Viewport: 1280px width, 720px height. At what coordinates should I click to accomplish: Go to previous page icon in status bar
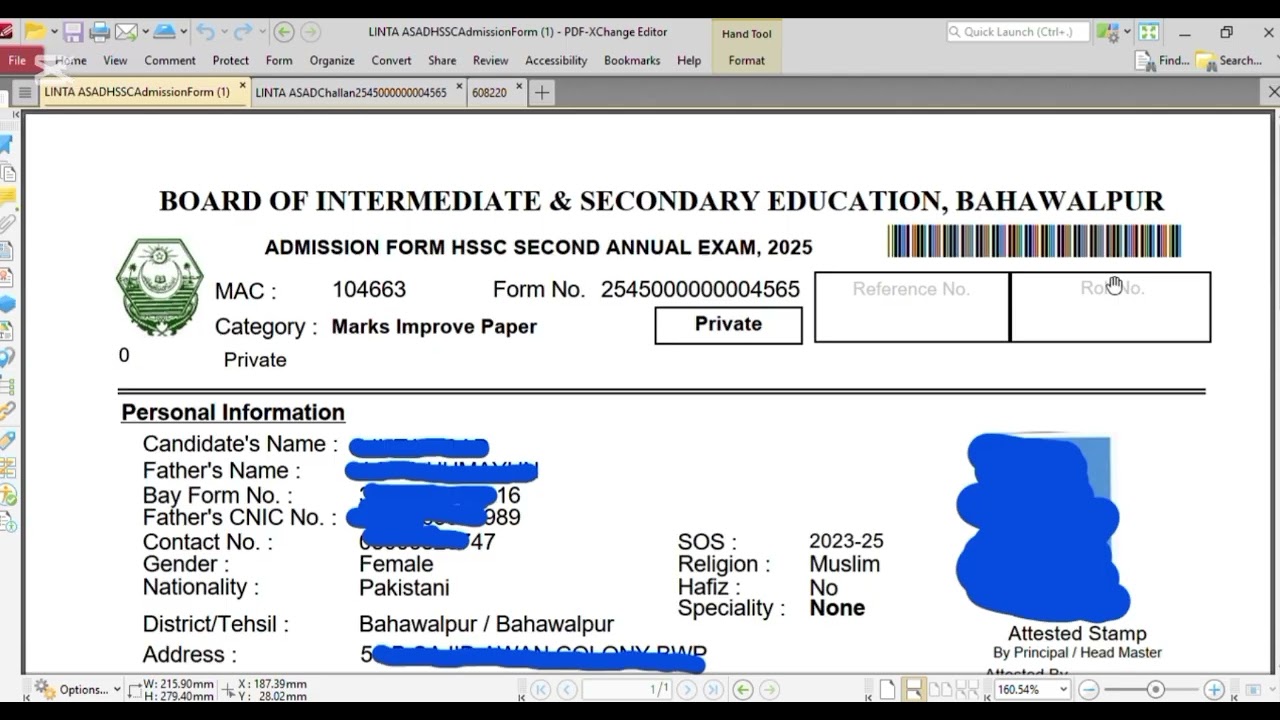tap(566, 689)
